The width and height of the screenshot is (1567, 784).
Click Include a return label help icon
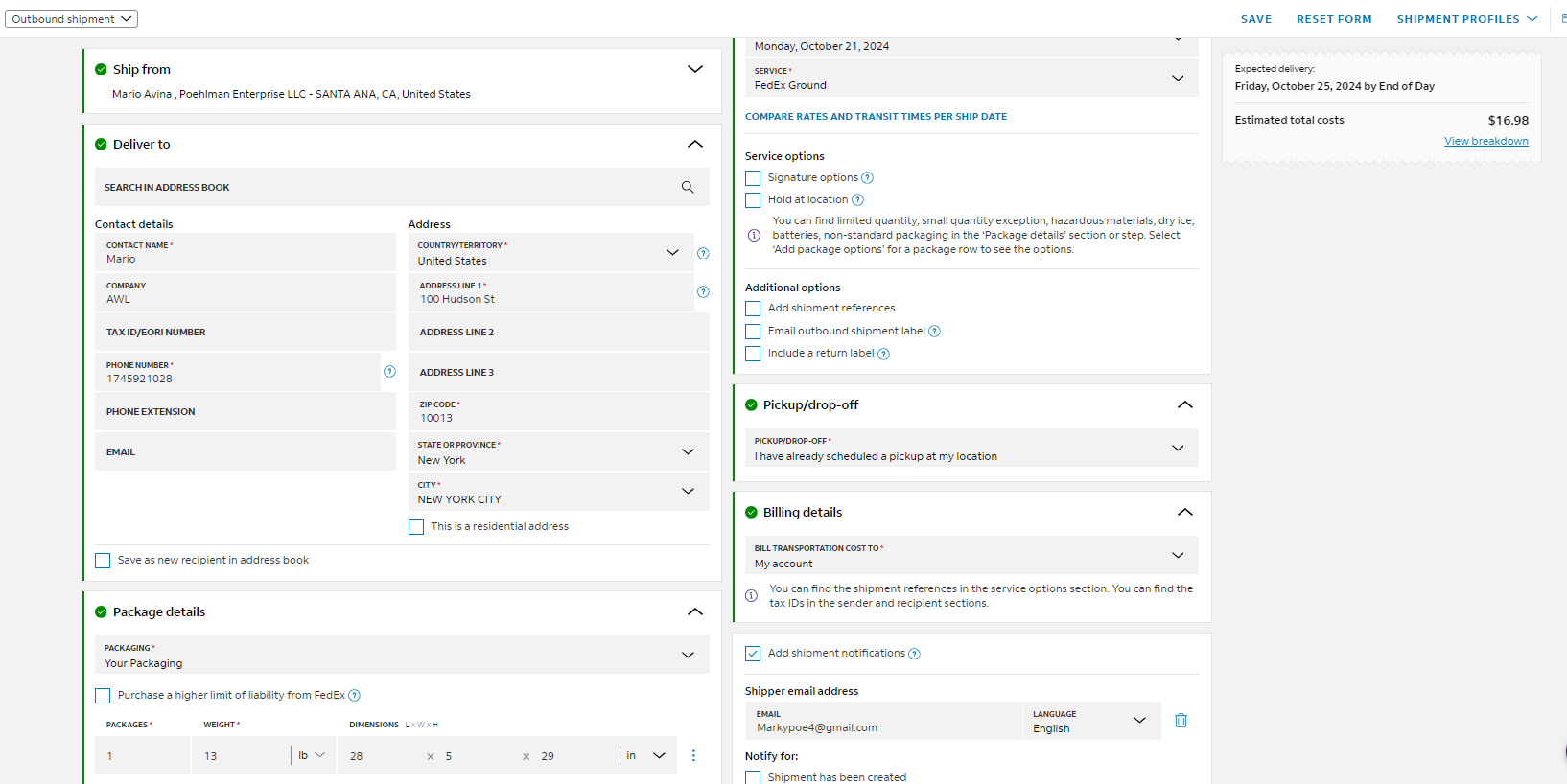point(883,354)
